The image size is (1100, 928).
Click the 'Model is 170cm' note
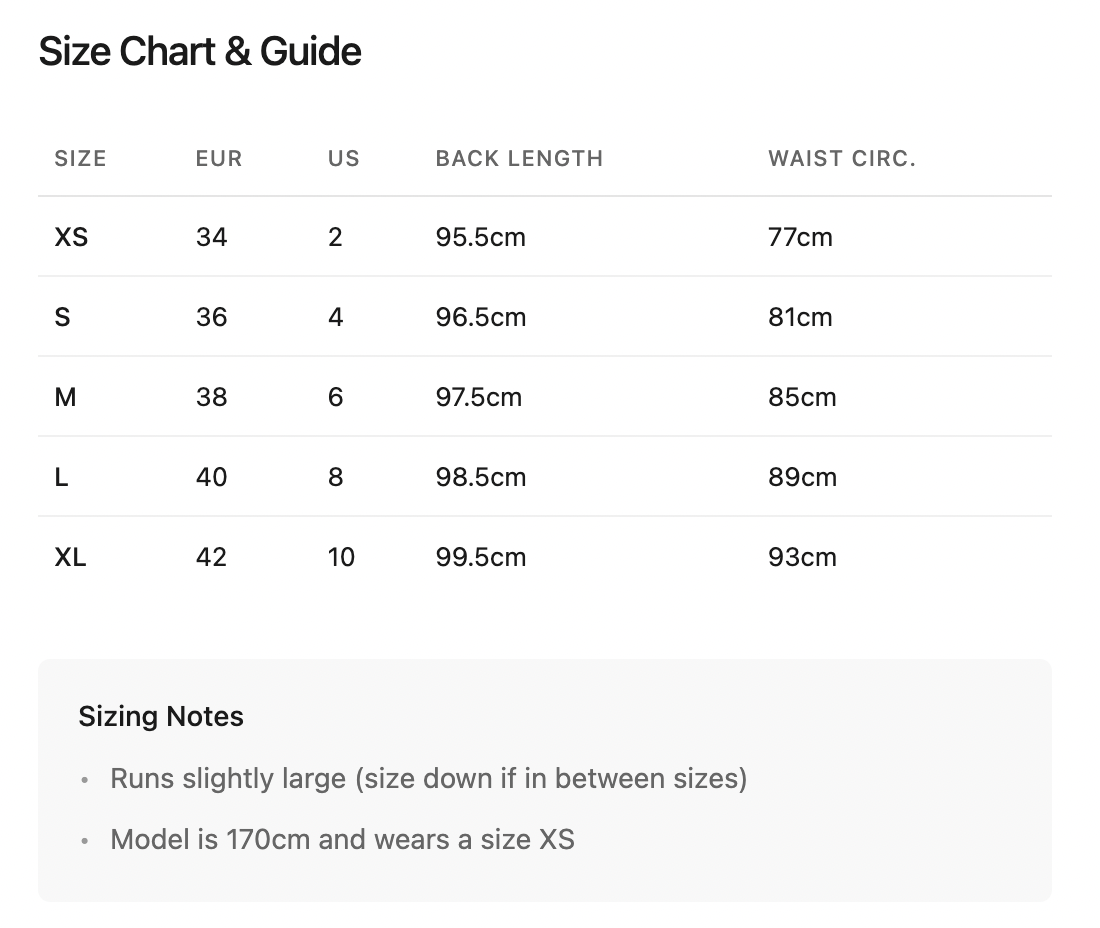342,839
